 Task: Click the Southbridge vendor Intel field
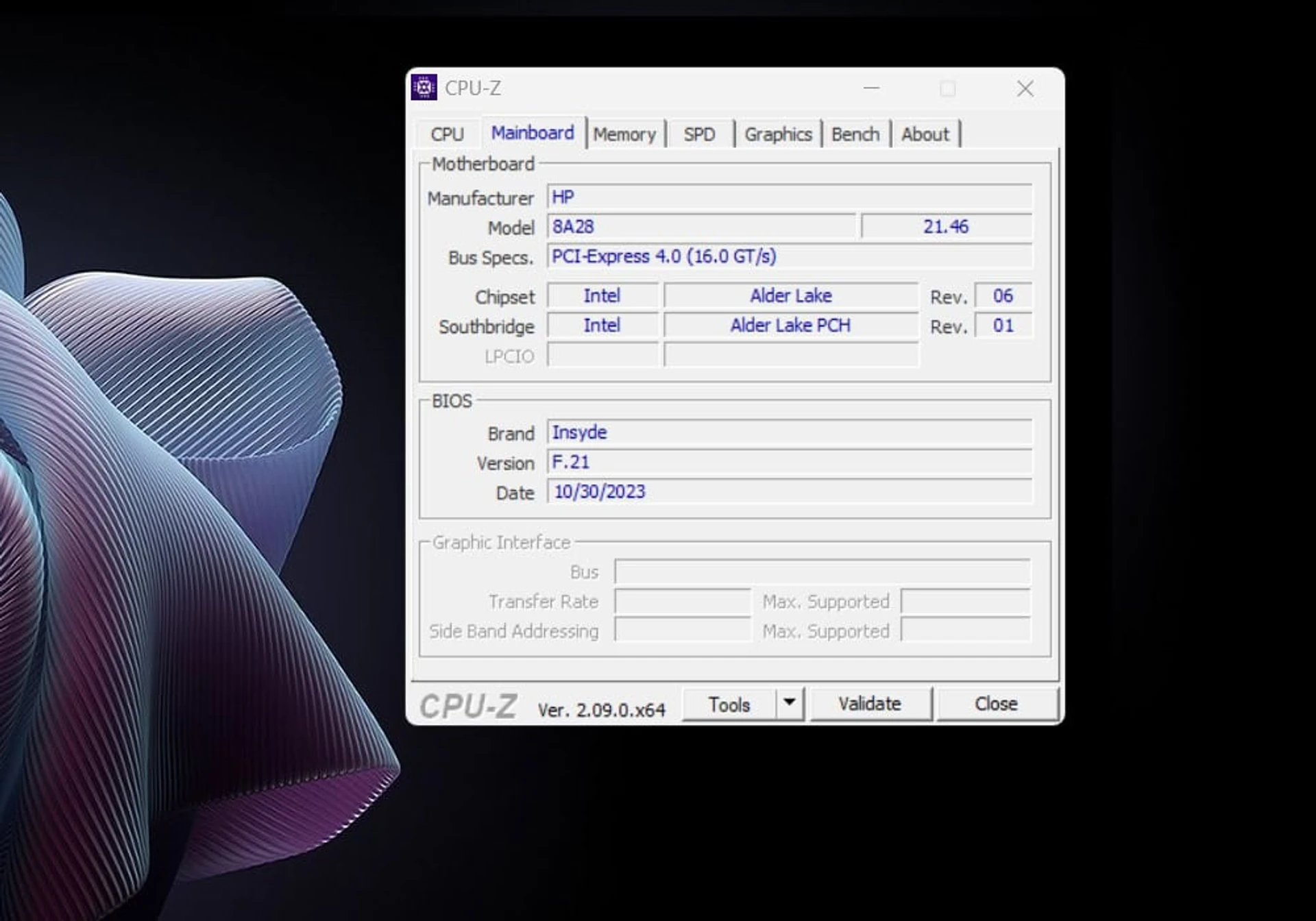[x=602, y=325]
